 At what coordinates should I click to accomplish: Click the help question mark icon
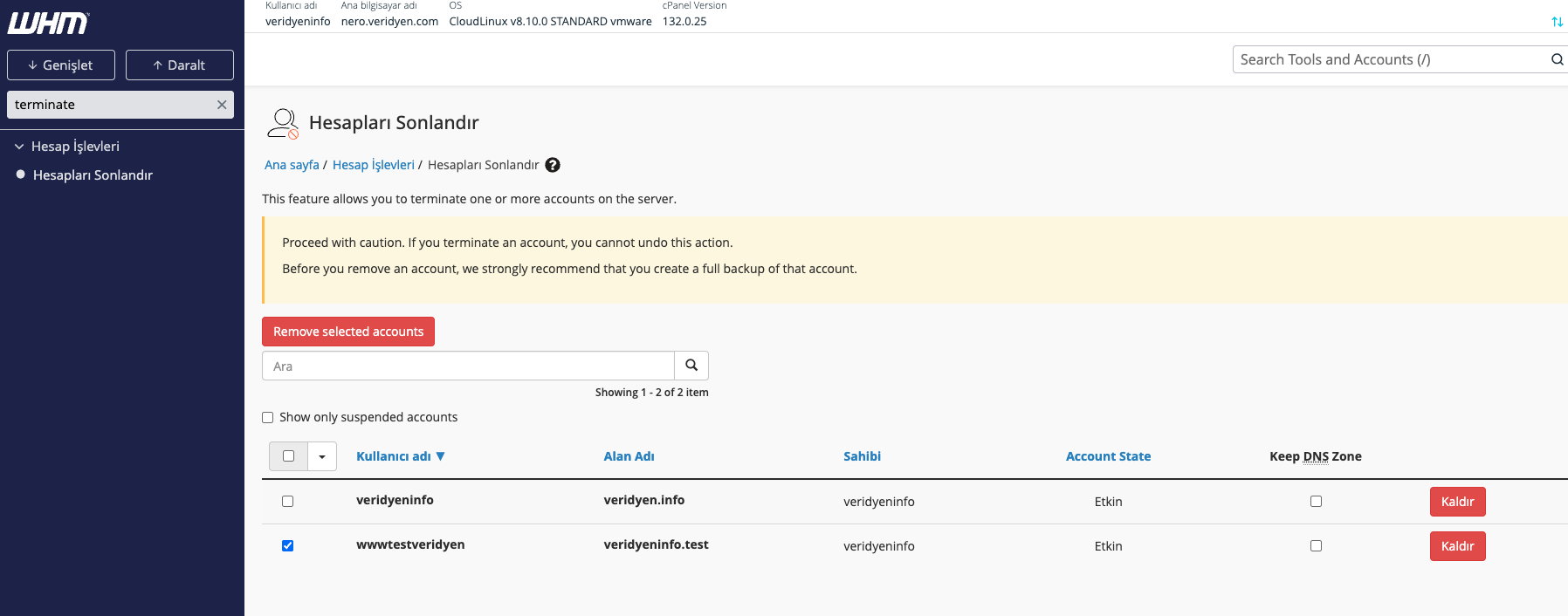[x=553, y=165]
